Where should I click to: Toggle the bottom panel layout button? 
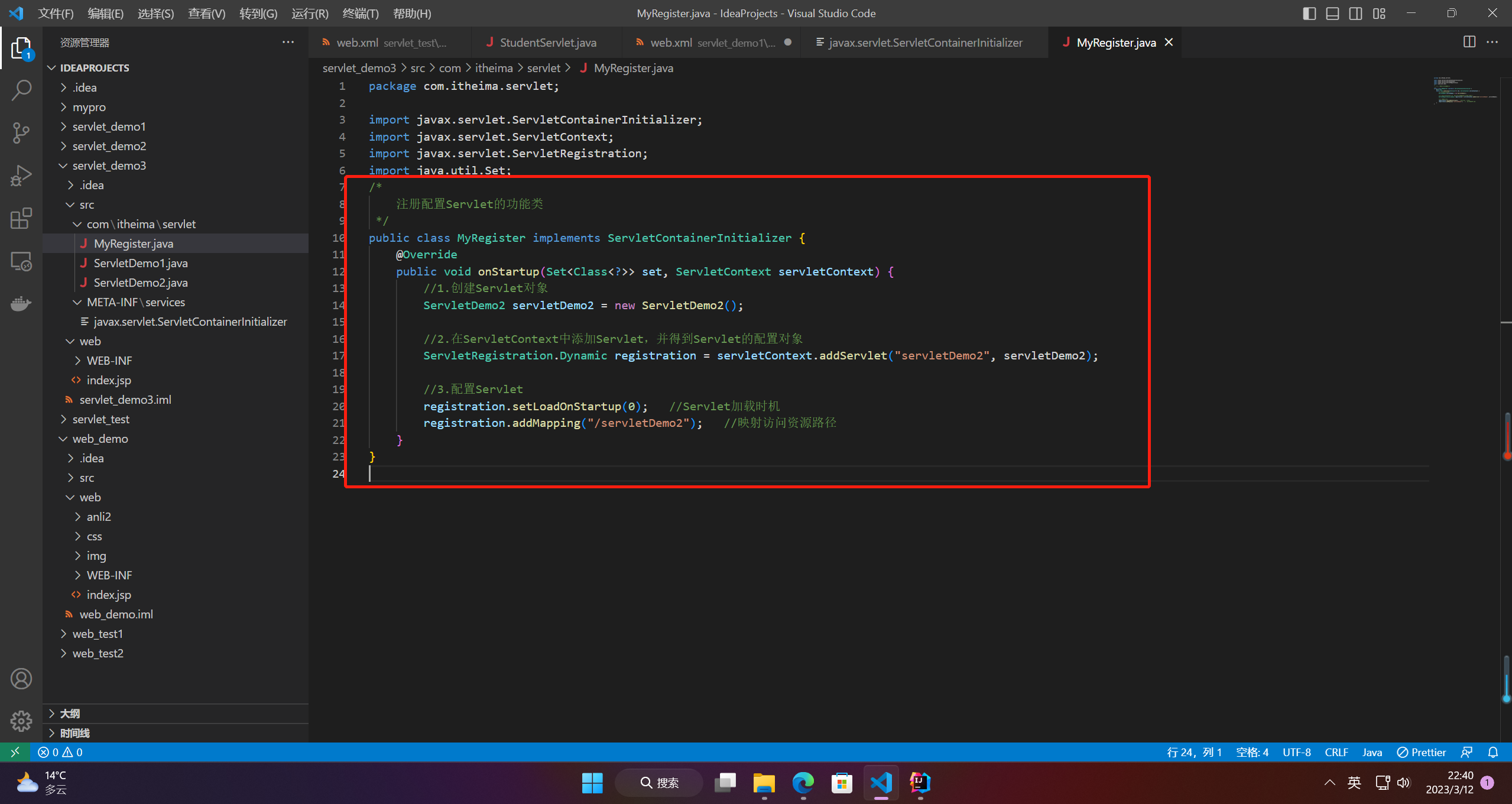coord(1332,13)
